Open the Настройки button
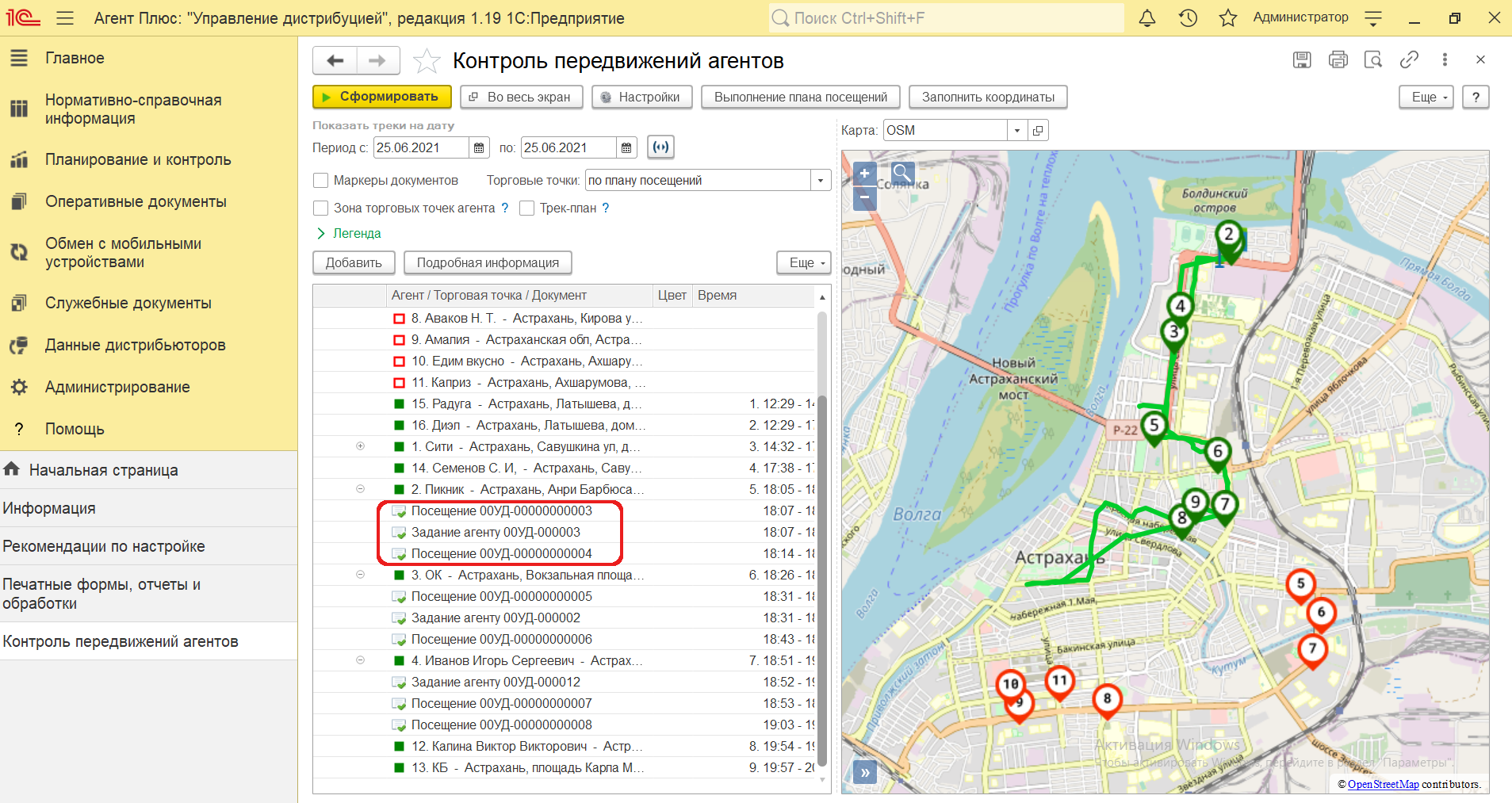This screenshot has height=803, width=1512. 642,97
